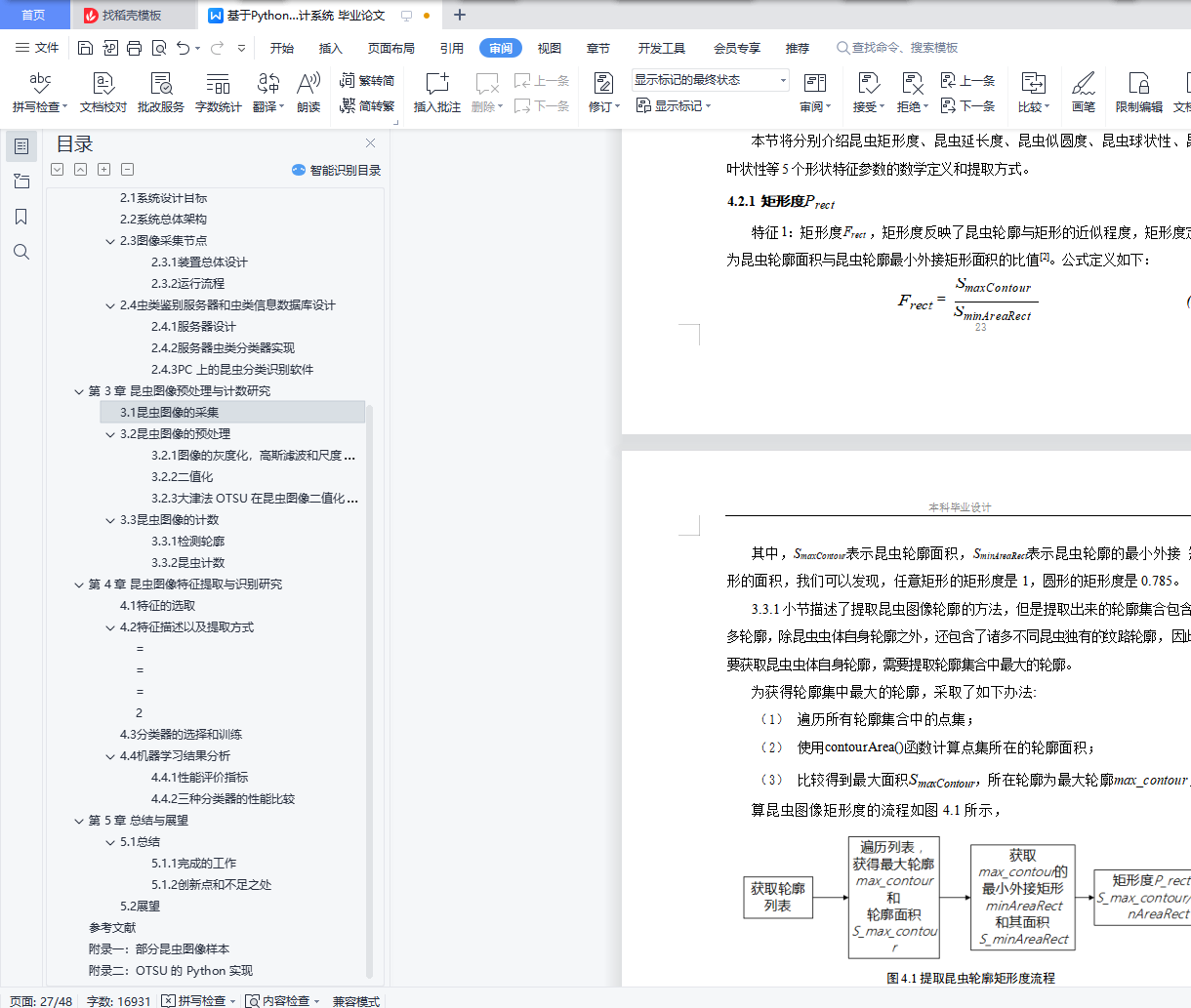Go to 下一条 change in revisions group
The width and height of the screenshot is (1191, 1008).
[967, 105]
